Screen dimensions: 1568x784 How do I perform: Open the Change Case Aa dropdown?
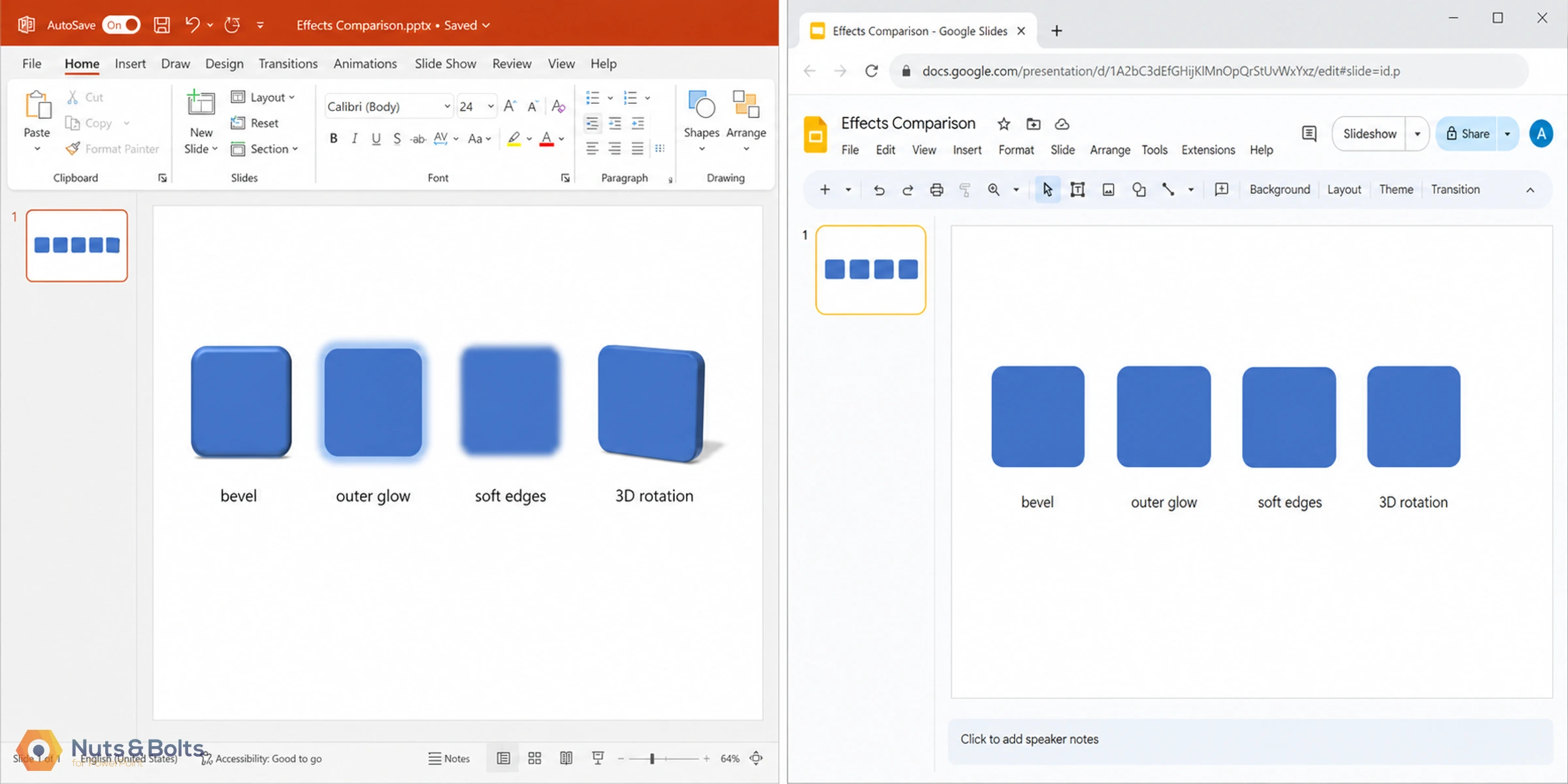click(479, 139)
